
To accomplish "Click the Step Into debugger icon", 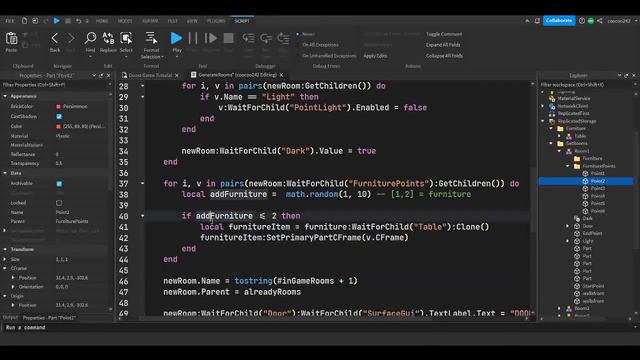I will [248, 38].
